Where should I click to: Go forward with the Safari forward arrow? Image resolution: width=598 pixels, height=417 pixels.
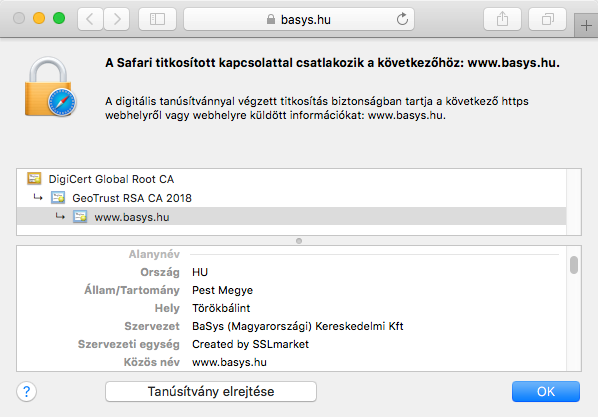tap(117, 19)
